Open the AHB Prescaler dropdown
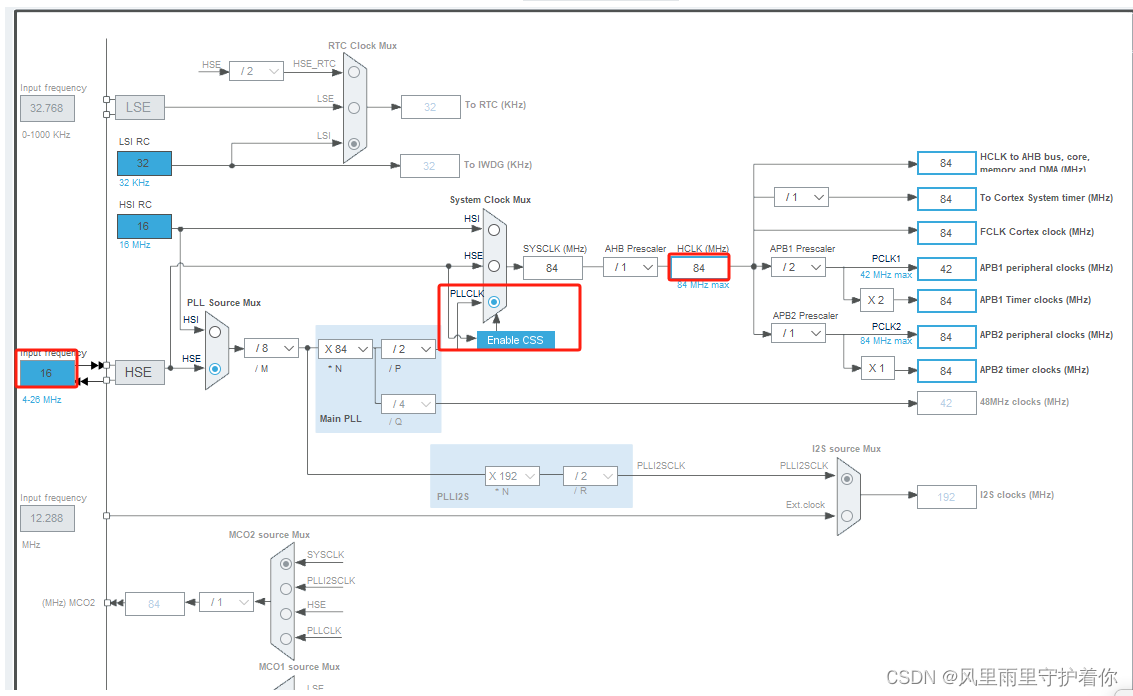1133x696 pixels. [630, 268]
